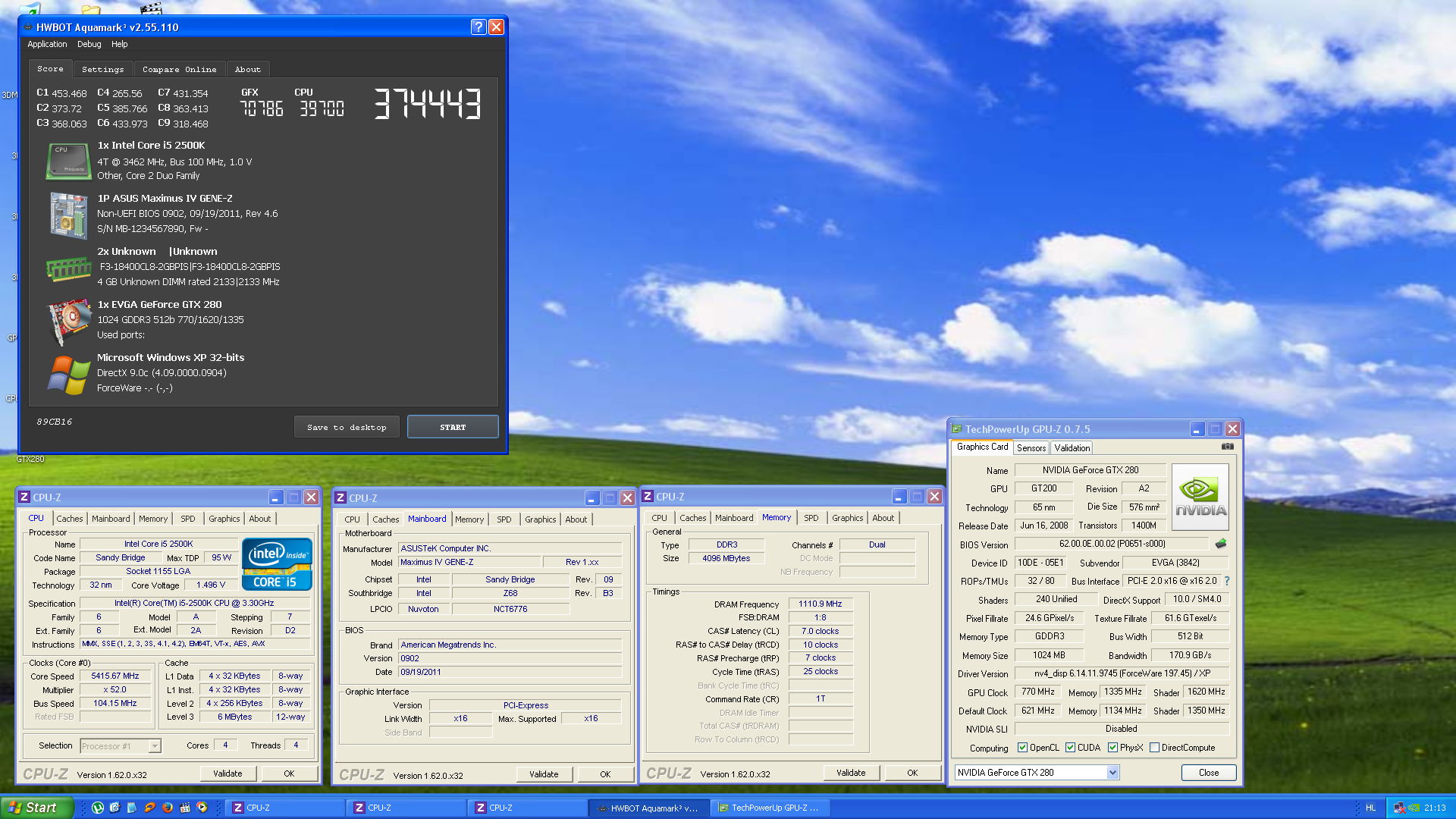Click the Core Speed 5415.67 MHz field
Screen dimensions: 1456x819
pos(115,676)
